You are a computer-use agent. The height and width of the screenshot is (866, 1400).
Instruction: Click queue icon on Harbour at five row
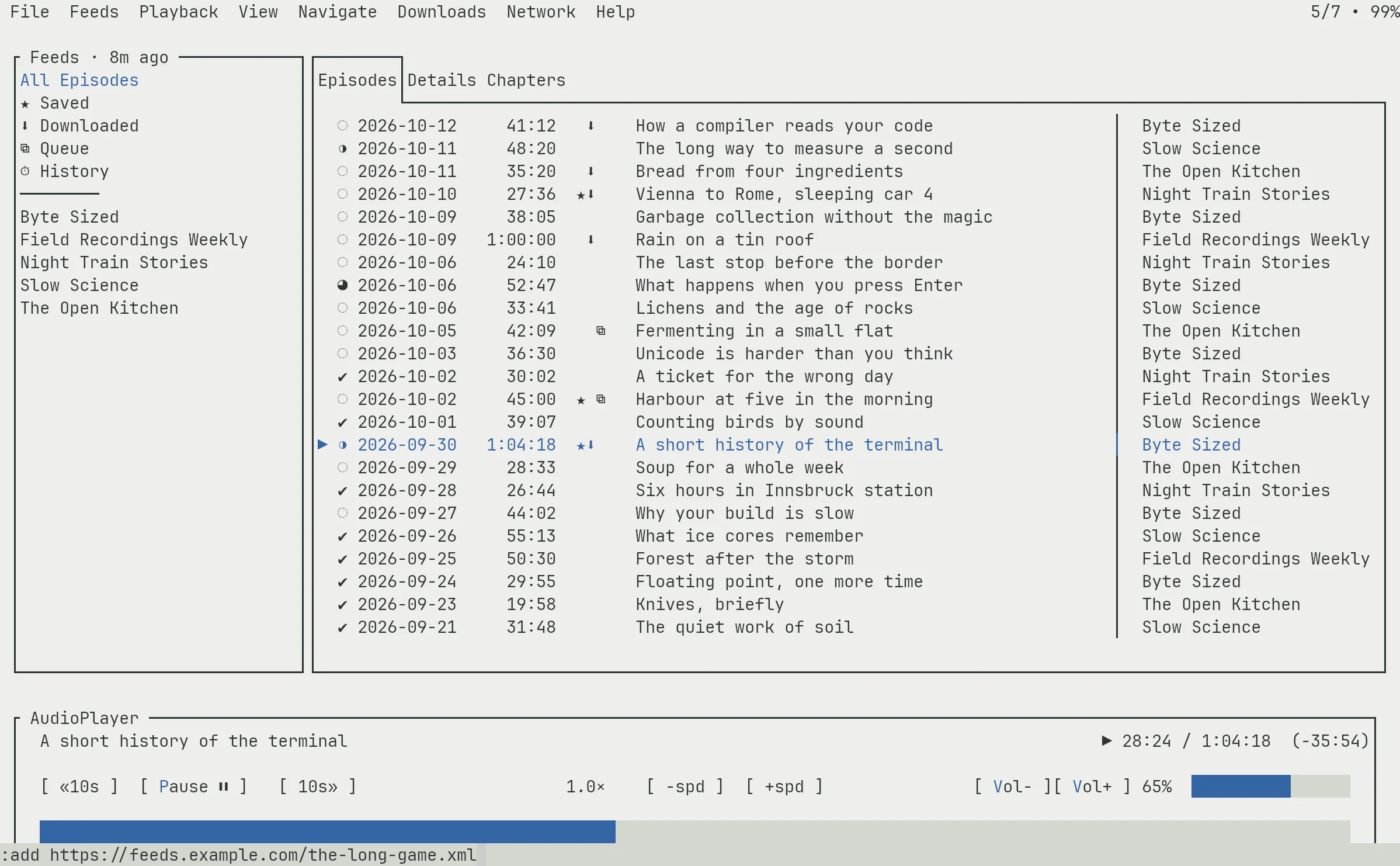[x=600, y=400]
